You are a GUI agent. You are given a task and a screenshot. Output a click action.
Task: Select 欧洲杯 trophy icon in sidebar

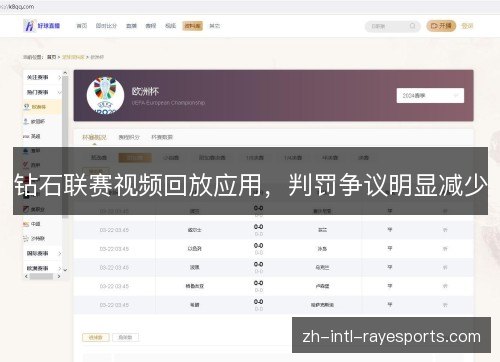[27, 107]
